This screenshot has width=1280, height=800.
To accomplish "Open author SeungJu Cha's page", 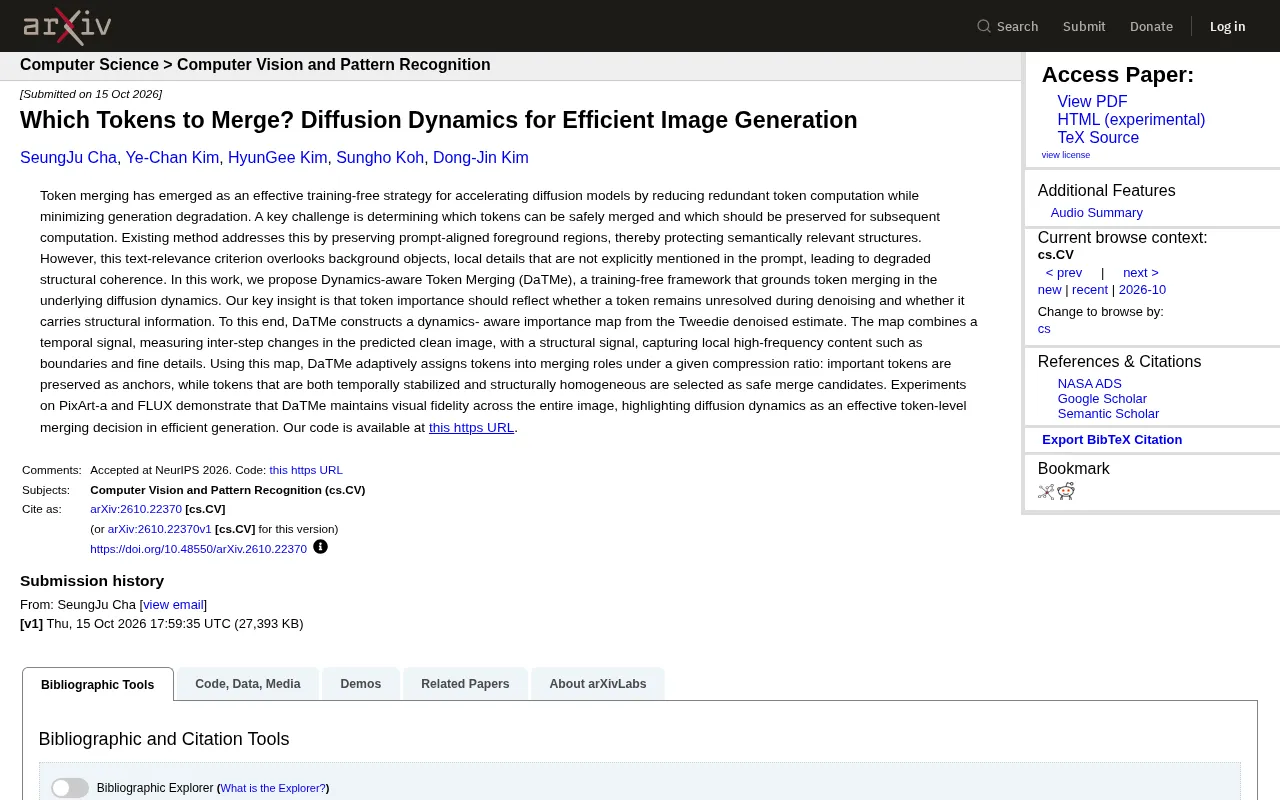I will coord(68,158).
